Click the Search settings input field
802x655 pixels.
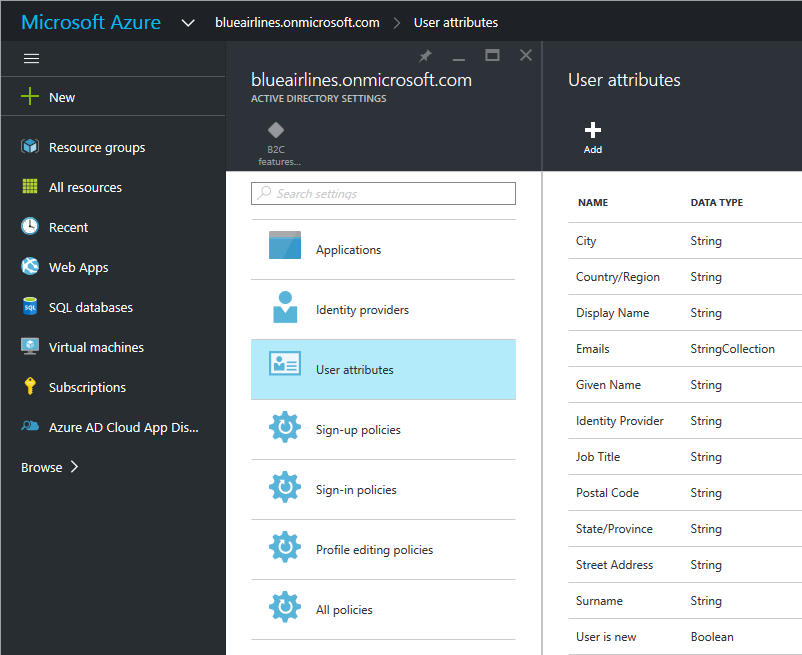tap(383, 193)
